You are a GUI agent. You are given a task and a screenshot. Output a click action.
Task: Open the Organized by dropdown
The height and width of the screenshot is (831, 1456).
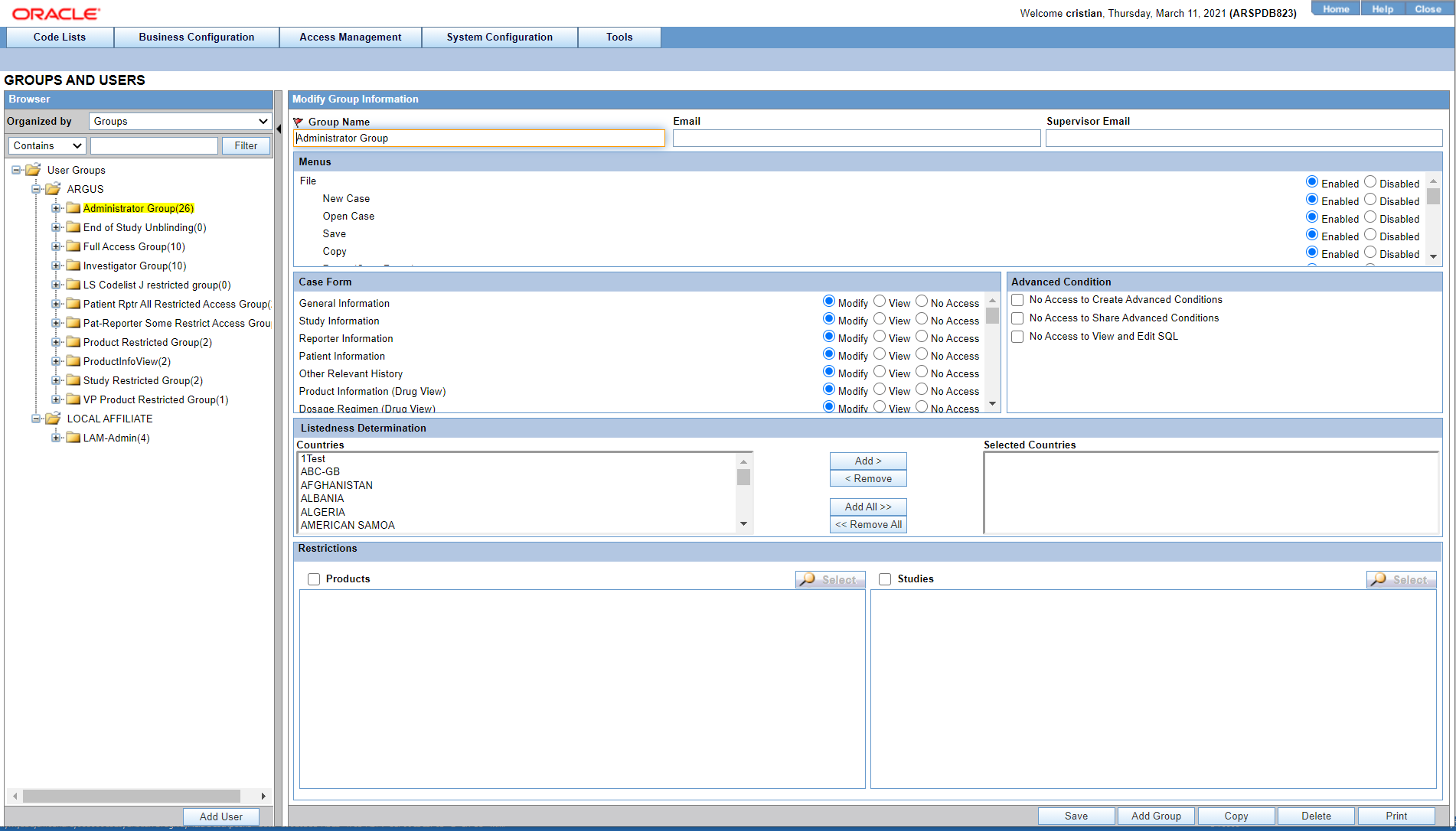181,122
